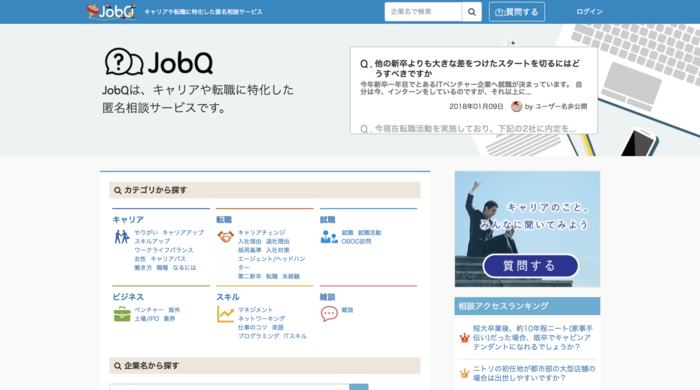
Task: Select the エージェント/ヘッドハンター tag
Action: (x=271, y=263)
